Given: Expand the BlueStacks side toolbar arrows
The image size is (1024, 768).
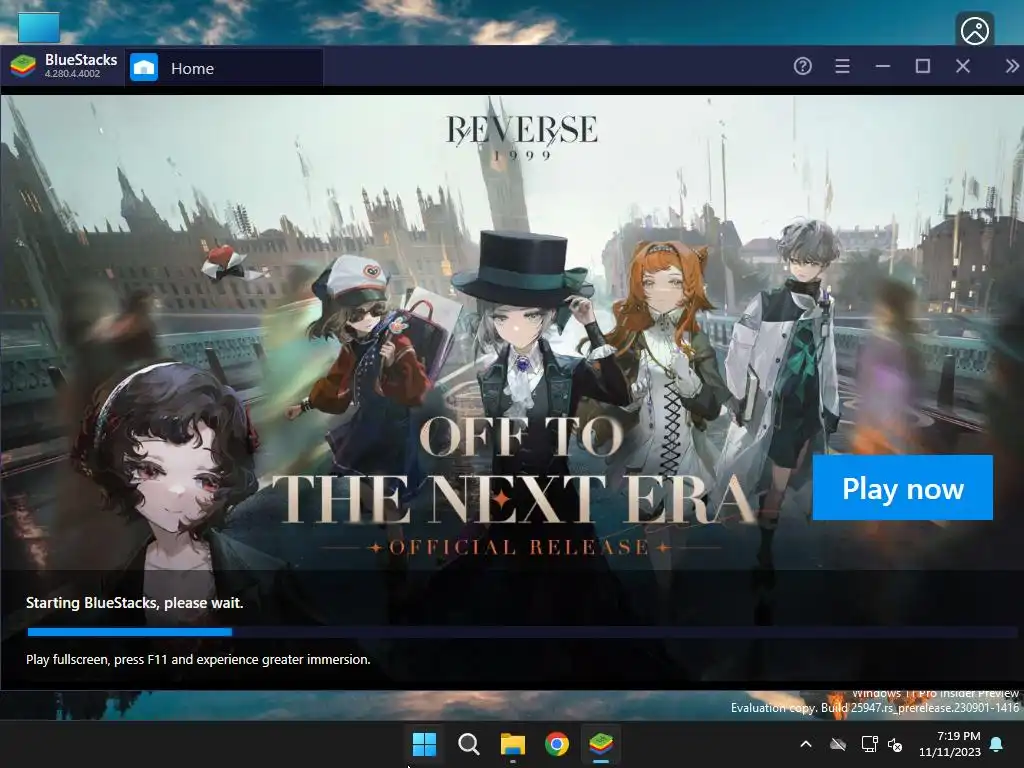Looking at the screenshot, I should (1012, 66).
